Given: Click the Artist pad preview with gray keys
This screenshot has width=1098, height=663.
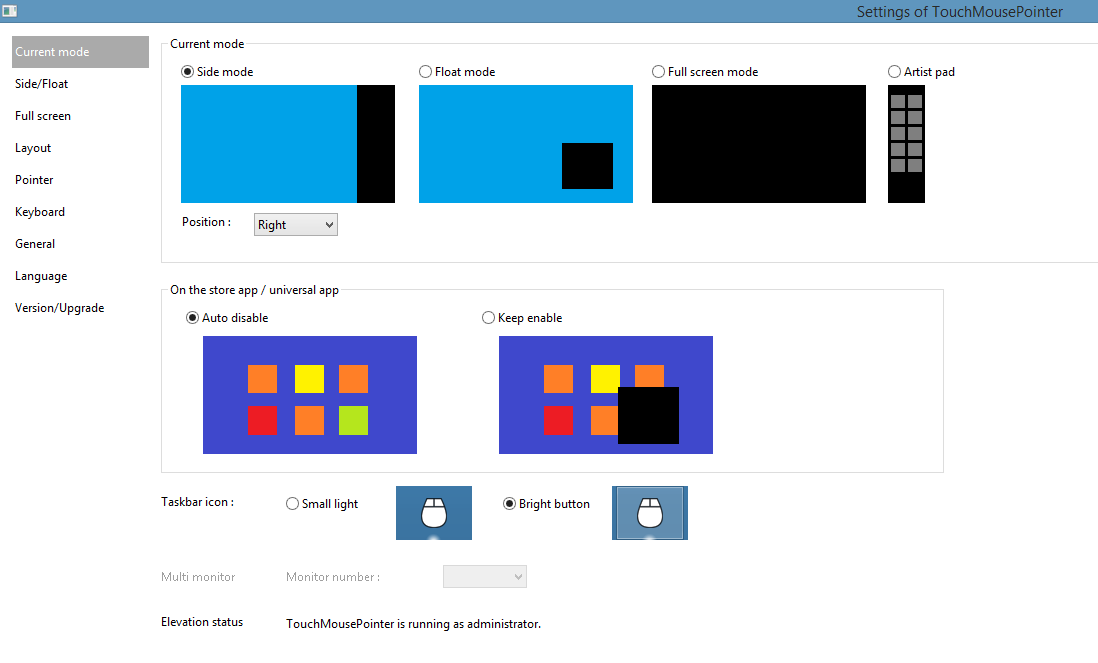Looking at the screenshot, I should coord(906,144).
